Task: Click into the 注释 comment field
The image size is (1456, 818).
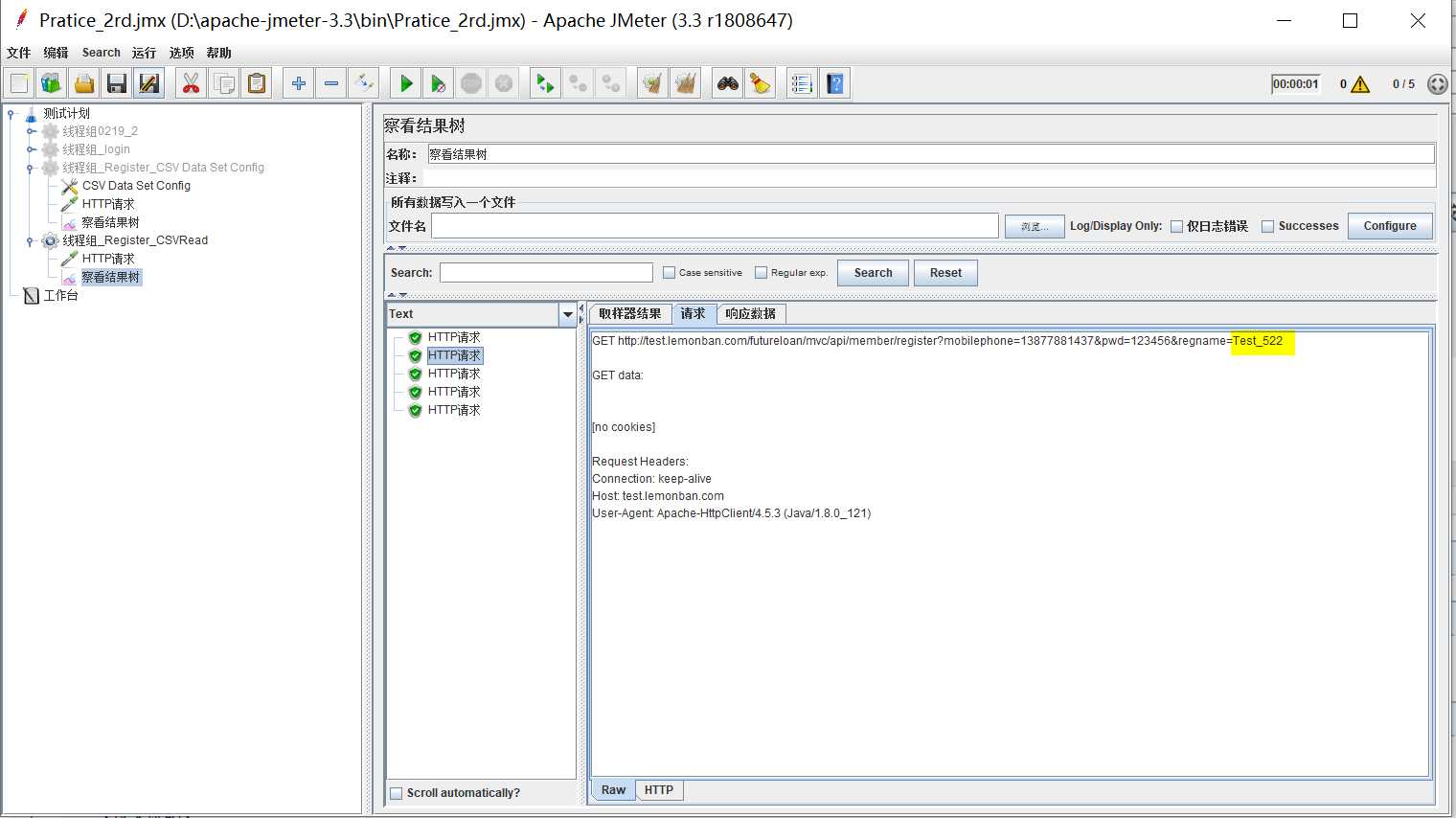Action: 930,178
